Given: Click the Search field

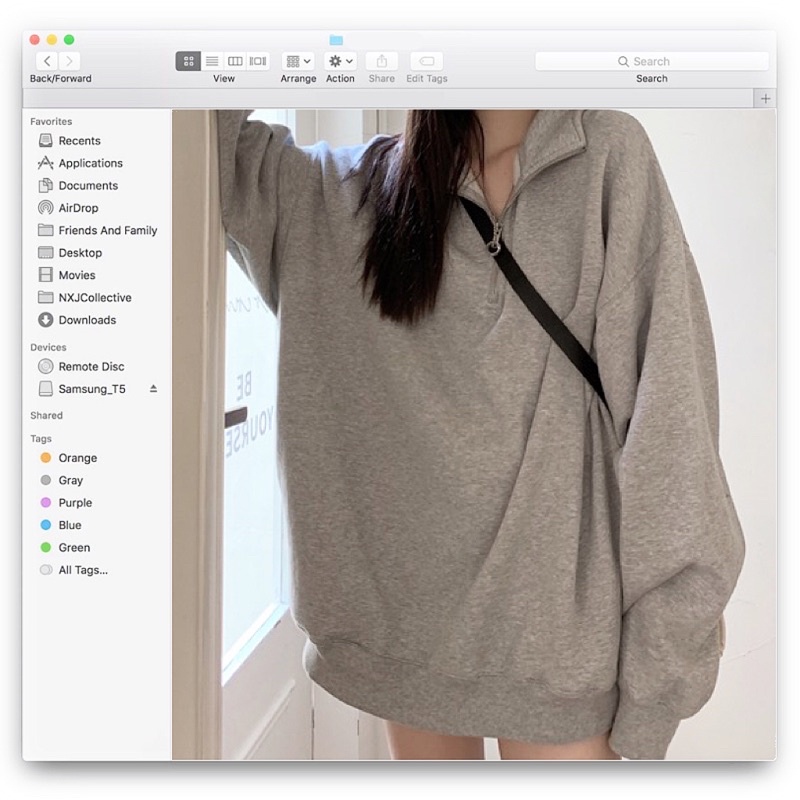Looking at the screenshot, I should point(651,61).
